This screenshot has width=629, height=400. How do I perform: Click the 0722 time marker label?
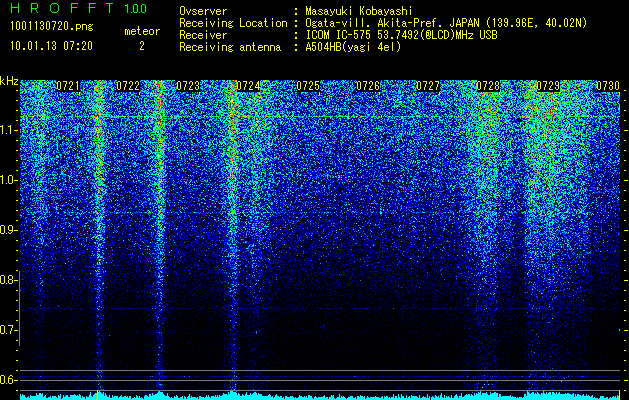(x=128, y=86)
